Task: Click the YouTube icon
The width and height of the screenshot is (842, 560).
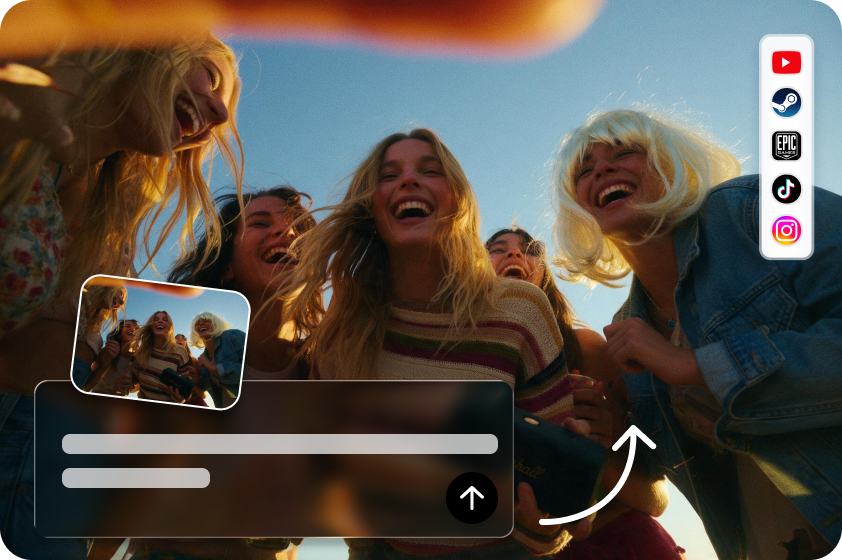Action: coord(786,62)
